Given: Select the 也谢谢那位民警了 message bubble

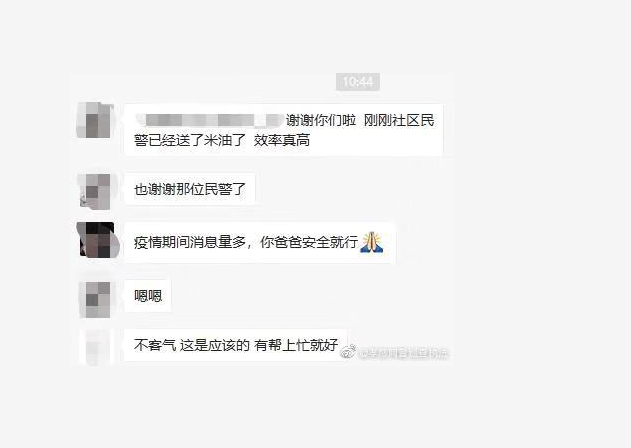Looking at the screenshot, I should click(x=190, y=189).
